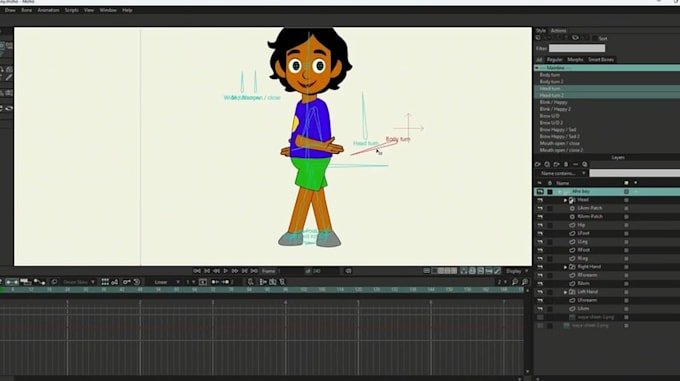Select the LLeg layer
Screen dimensions: 680x381
click(x=582, y=241)
